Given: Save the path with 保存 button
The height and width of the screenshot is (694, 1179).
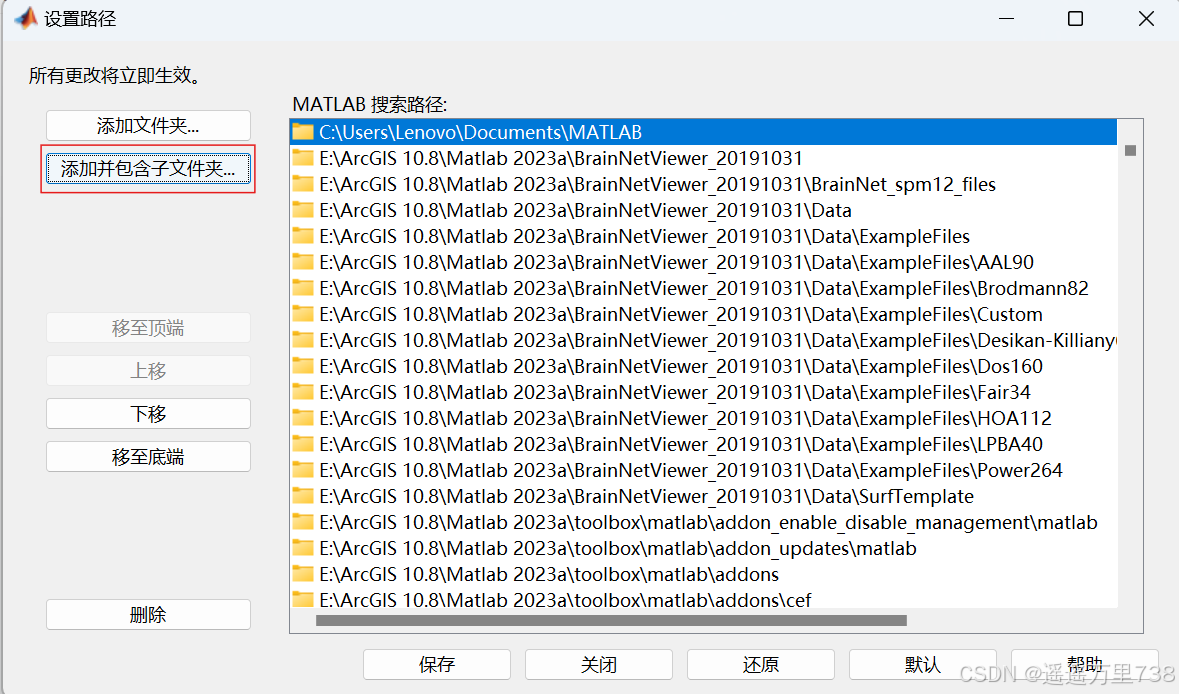Looking at the screenshot, I should tap(437, 665).
